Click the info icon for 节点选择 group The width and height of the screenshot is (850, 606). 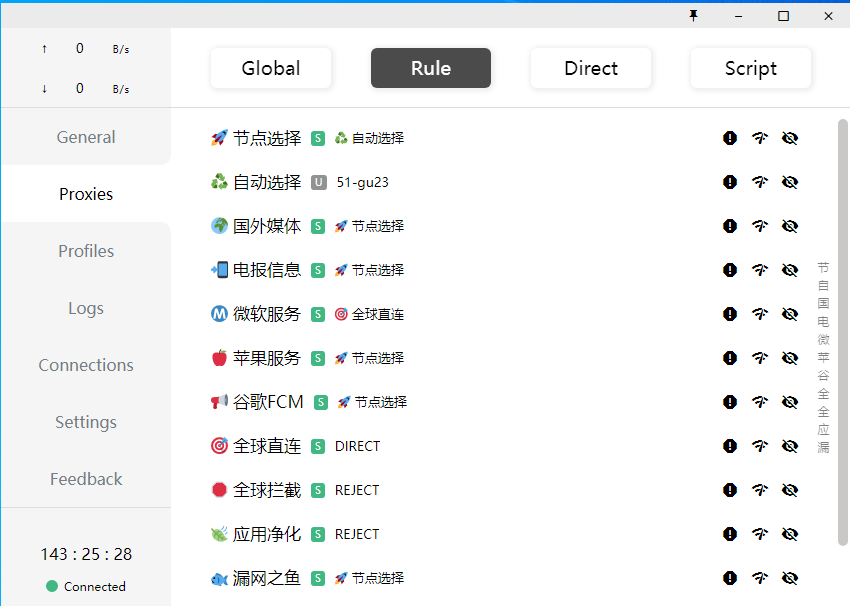730,138
